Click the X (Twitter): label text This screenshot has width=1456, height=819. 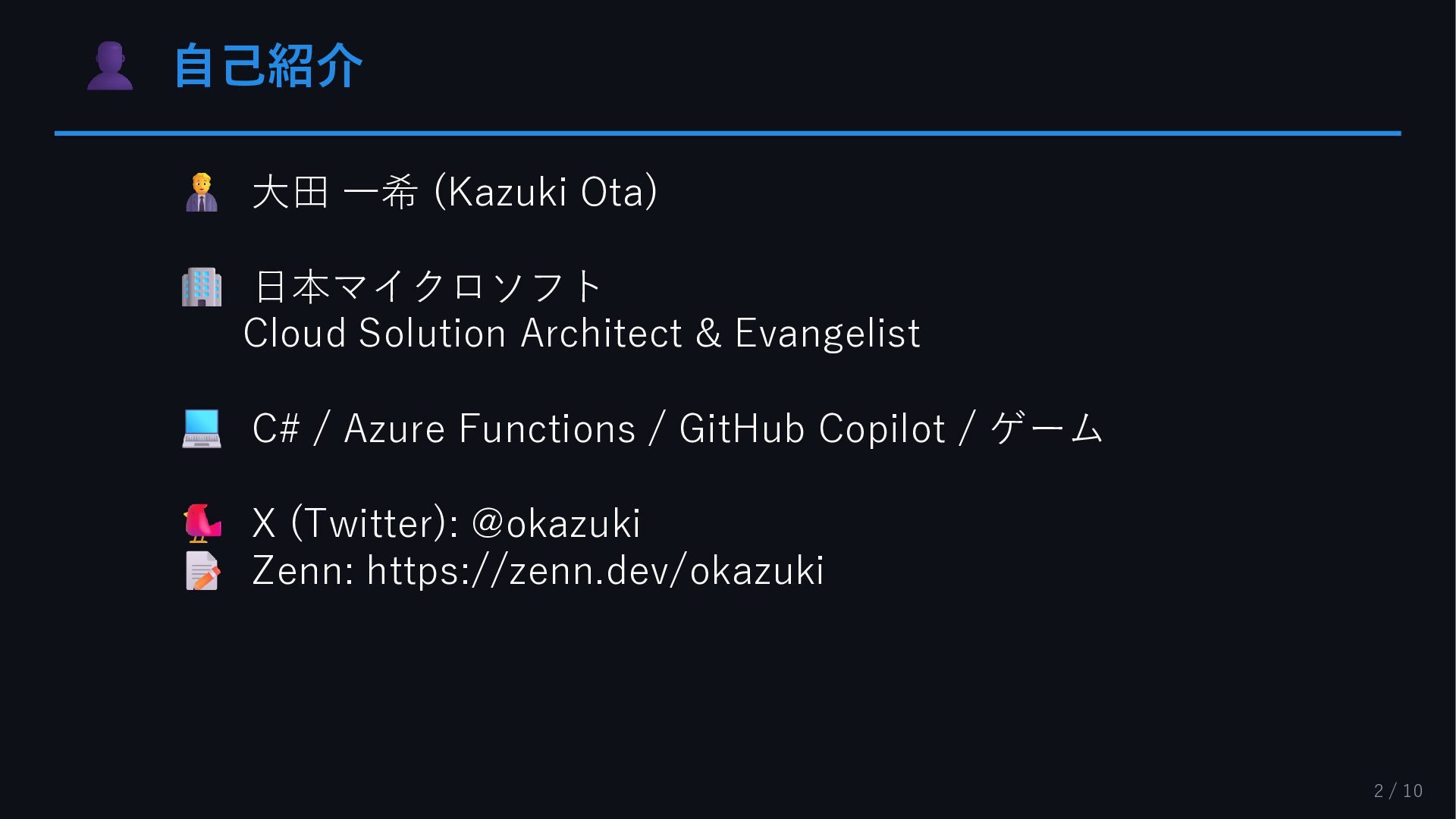pyautogui.click(x=354, y=523)
